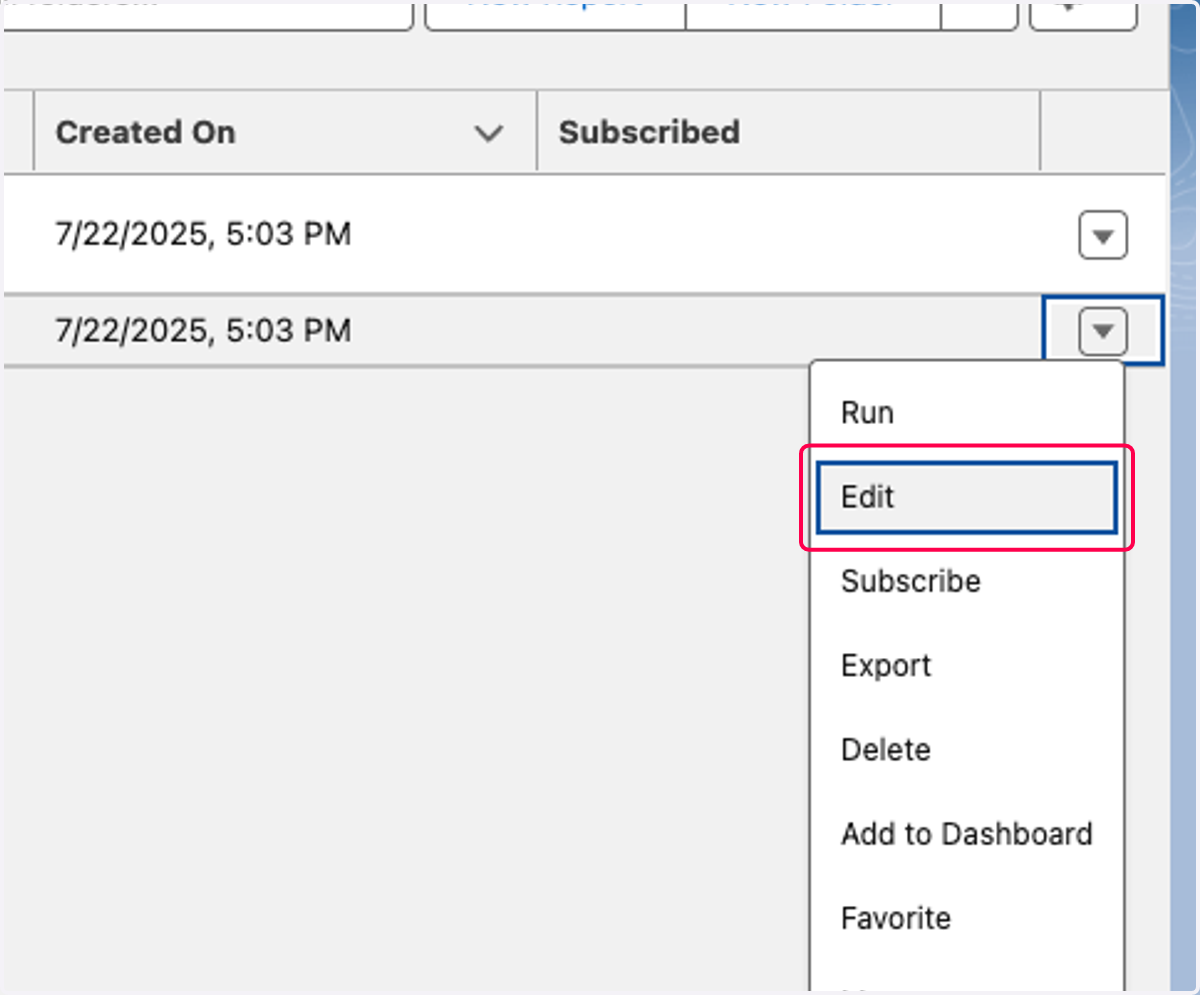Select first row's 7/22/2025 date cell

point(203,235)
